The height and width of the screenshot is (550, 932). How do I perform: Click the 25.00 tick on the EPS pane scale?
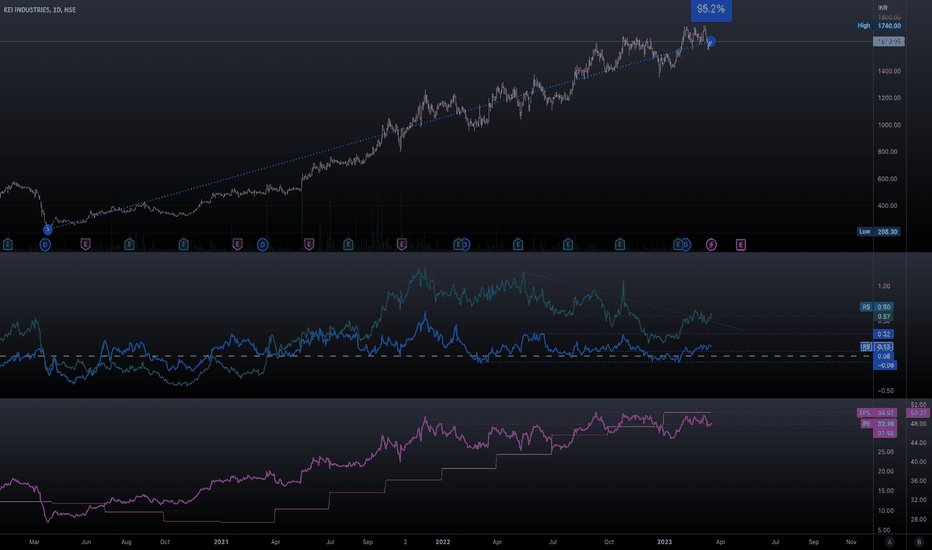886,452
